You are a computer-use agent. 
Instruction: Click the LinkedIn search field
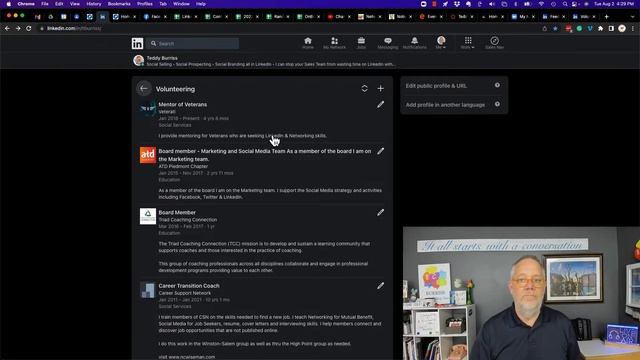coord(193,43)
